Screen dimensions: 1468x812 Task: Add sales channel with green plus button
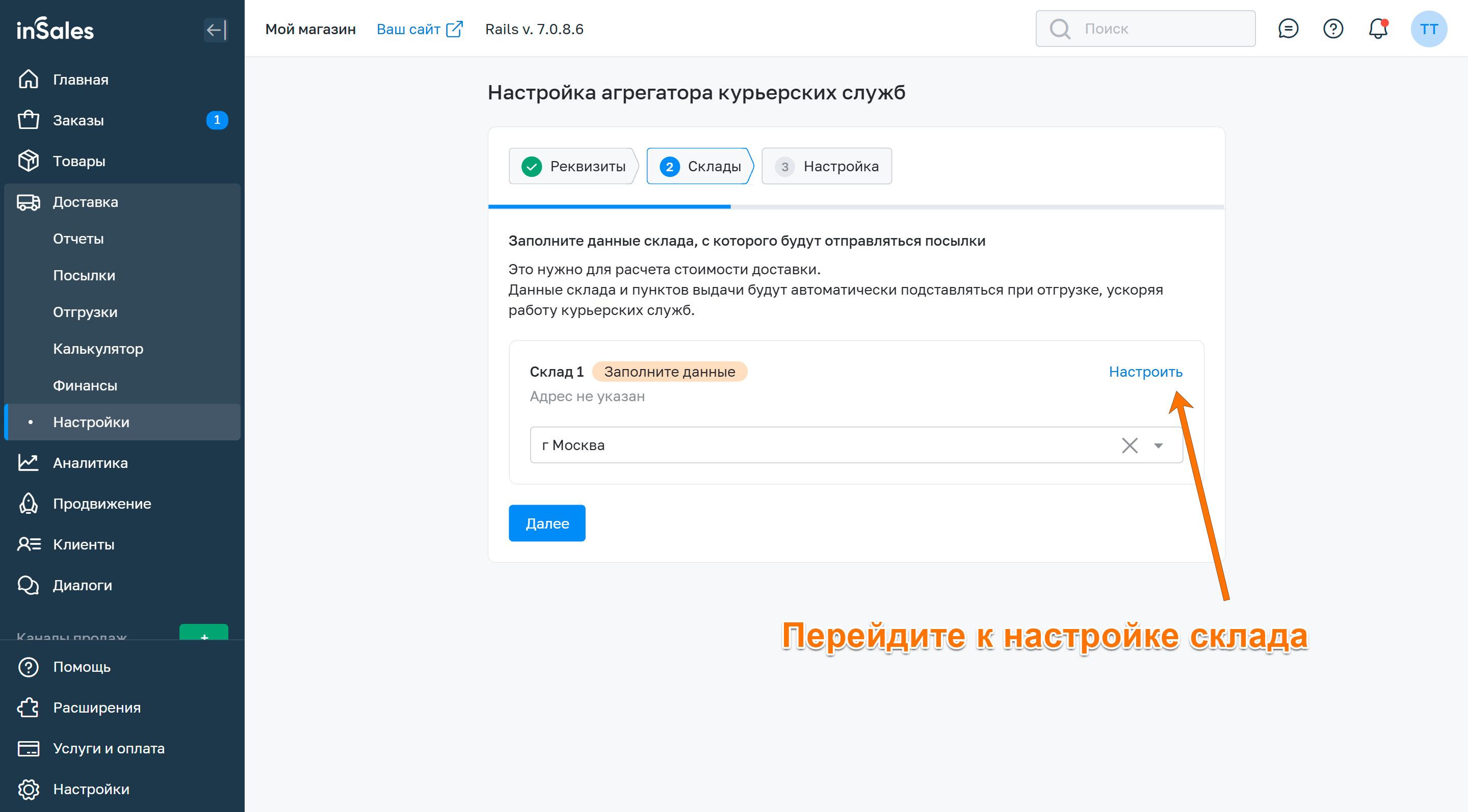(x=203, y=634)
